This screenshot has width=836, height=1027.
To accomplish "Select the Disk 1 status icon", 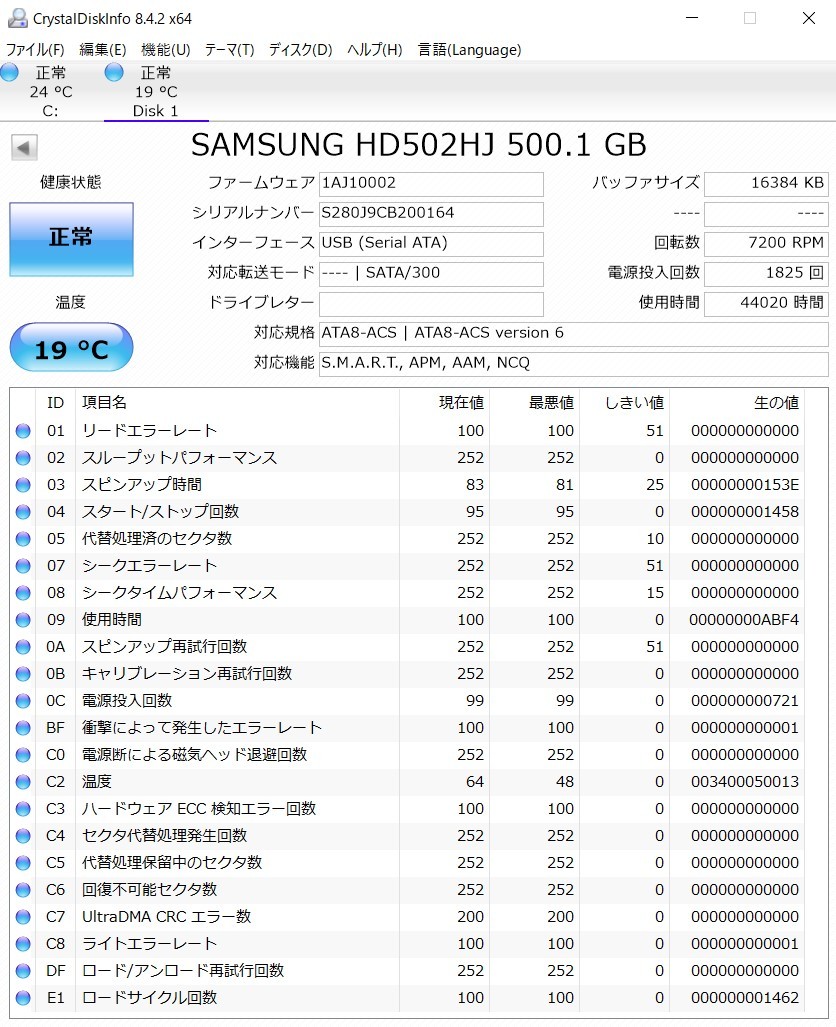I will point(114,73).
